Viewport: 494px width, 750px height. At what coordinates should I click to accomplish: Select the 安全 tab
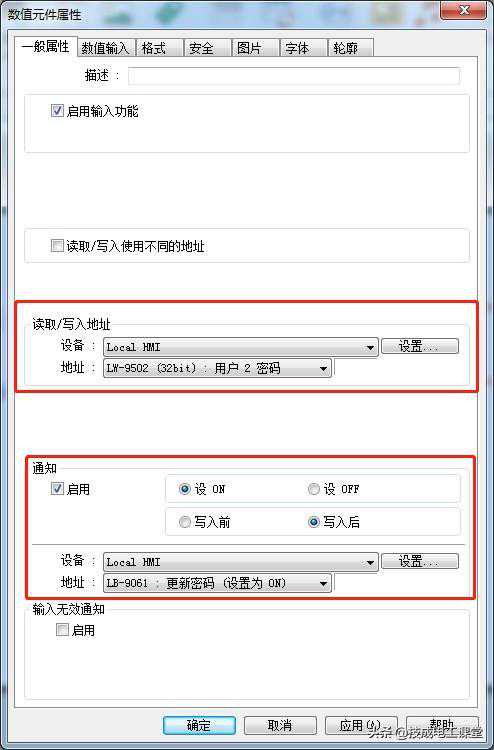pyautogui.click(x=207, y=48)
